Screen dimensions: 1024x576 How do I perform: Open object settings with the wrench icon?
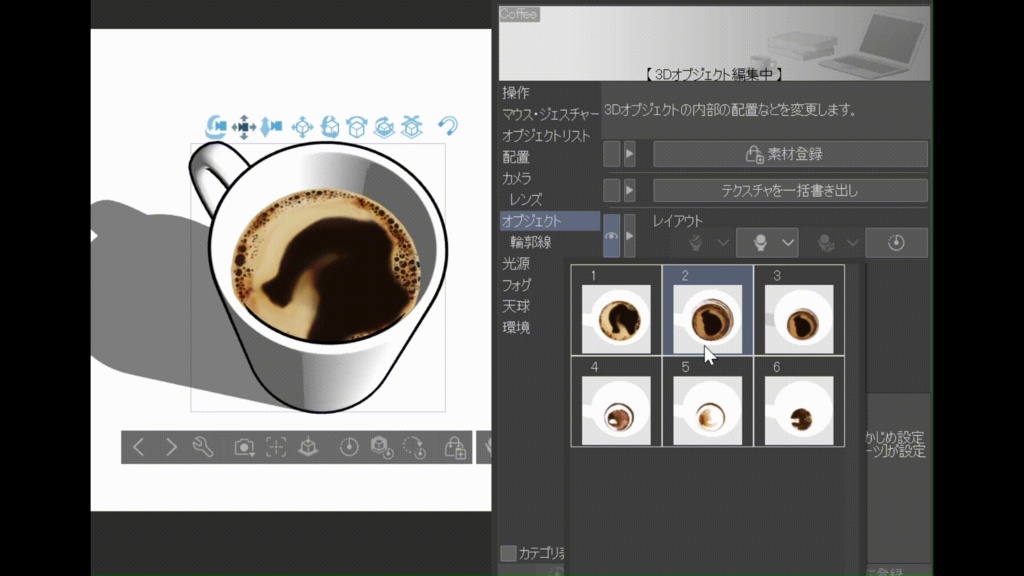[203, 447]
